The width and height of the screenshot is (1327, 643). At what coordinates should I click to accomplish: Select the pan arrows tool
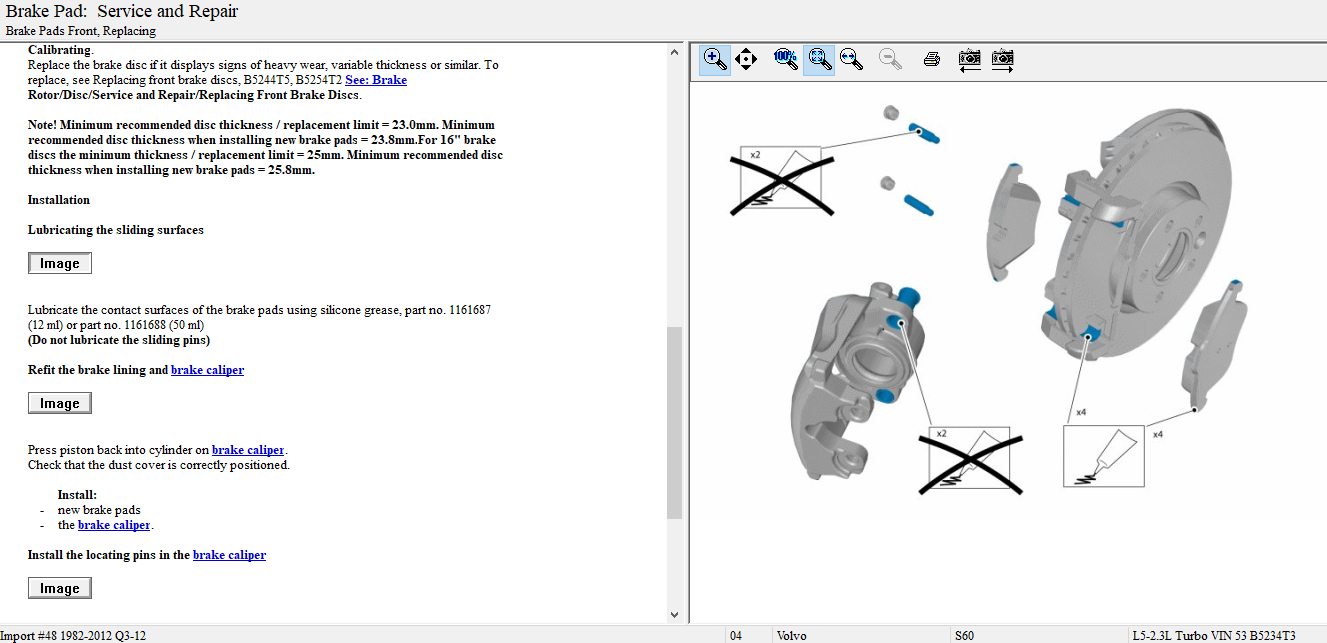pyautogui.click(x=746, y=59)
